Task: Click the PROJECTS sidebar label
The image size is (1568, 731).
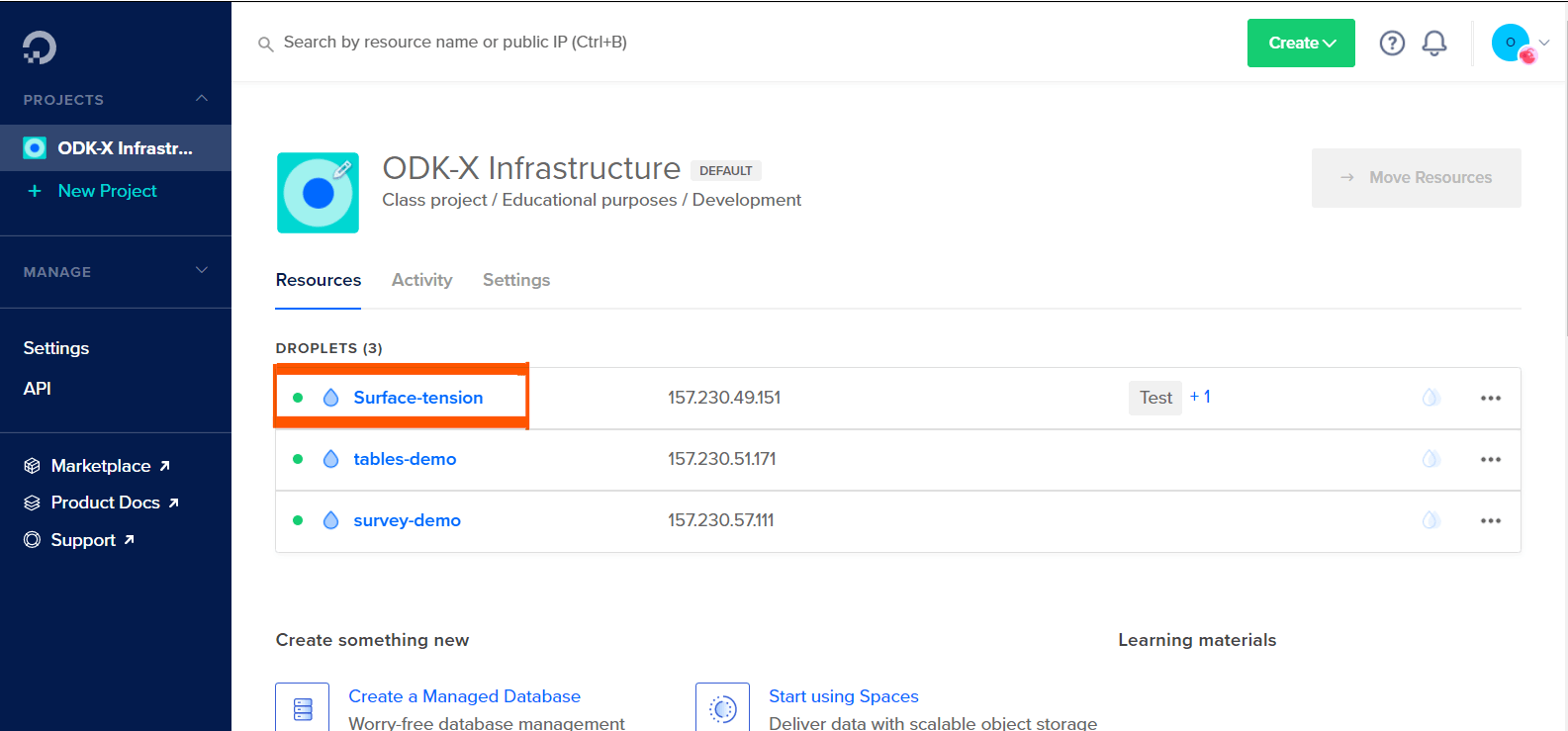Action: 63,100
